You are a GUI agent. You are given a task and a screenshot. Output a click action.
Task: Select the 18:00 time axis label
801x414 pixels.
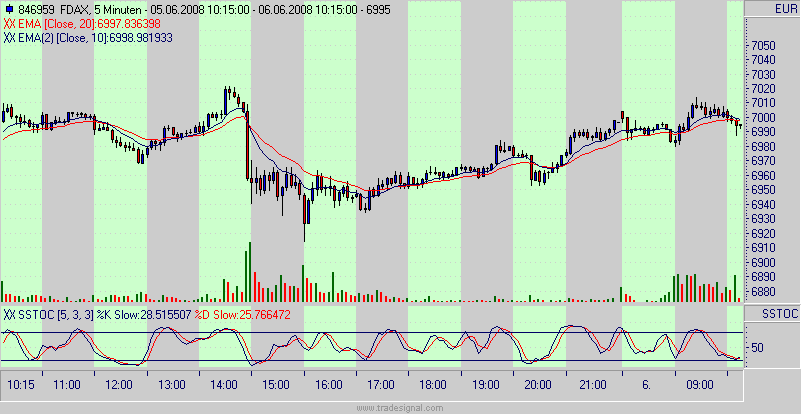pyautogui.click(x=433, y=385)
